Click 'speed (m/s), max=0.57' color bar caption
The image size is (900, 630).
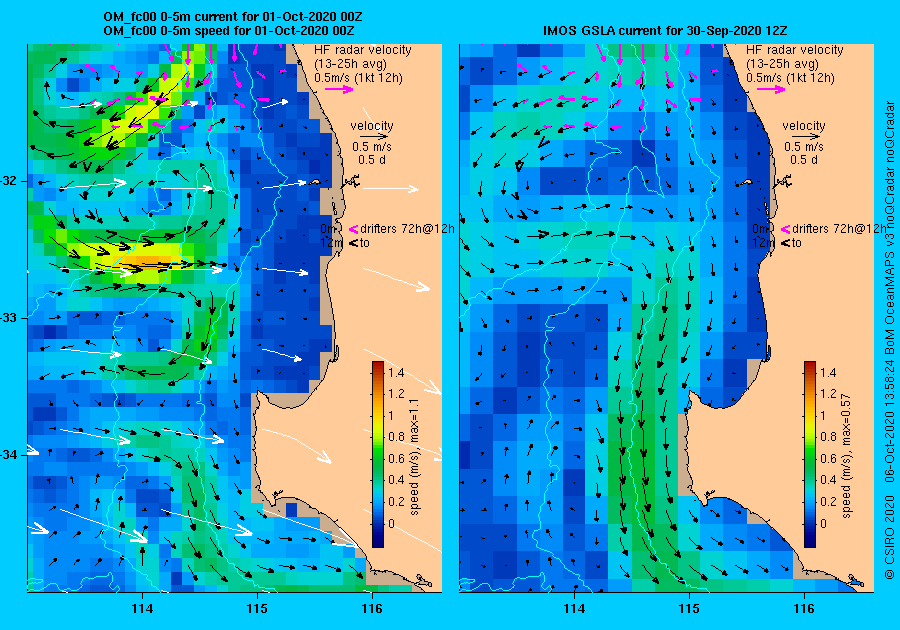point(846,456)
